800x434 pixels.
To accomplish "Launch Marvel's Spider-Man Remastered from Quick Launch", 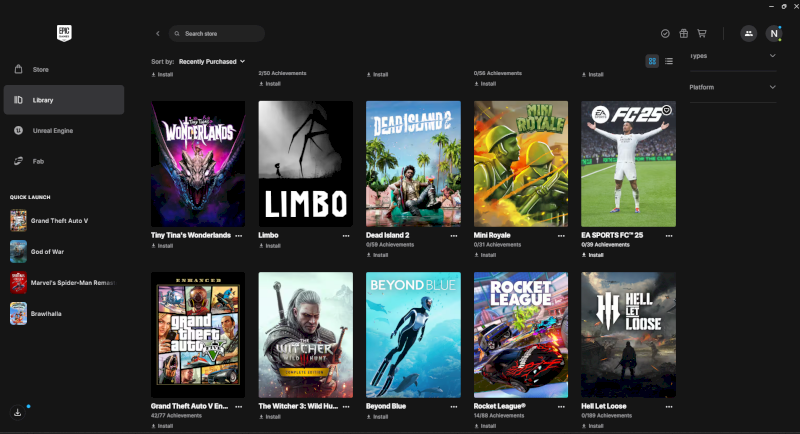I will (x=64, y=283).
